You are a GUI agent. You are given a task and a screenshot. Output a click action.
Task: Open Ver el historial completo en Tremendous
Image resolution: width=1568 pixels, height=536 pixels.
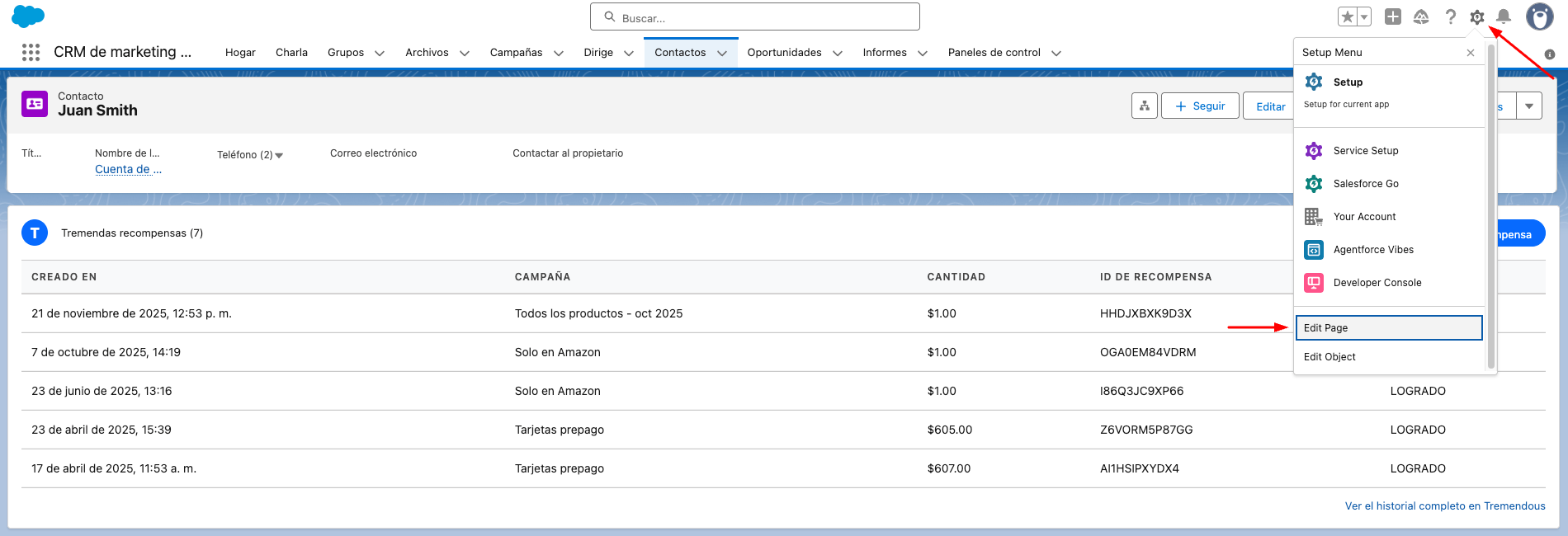pos(1444,505)
